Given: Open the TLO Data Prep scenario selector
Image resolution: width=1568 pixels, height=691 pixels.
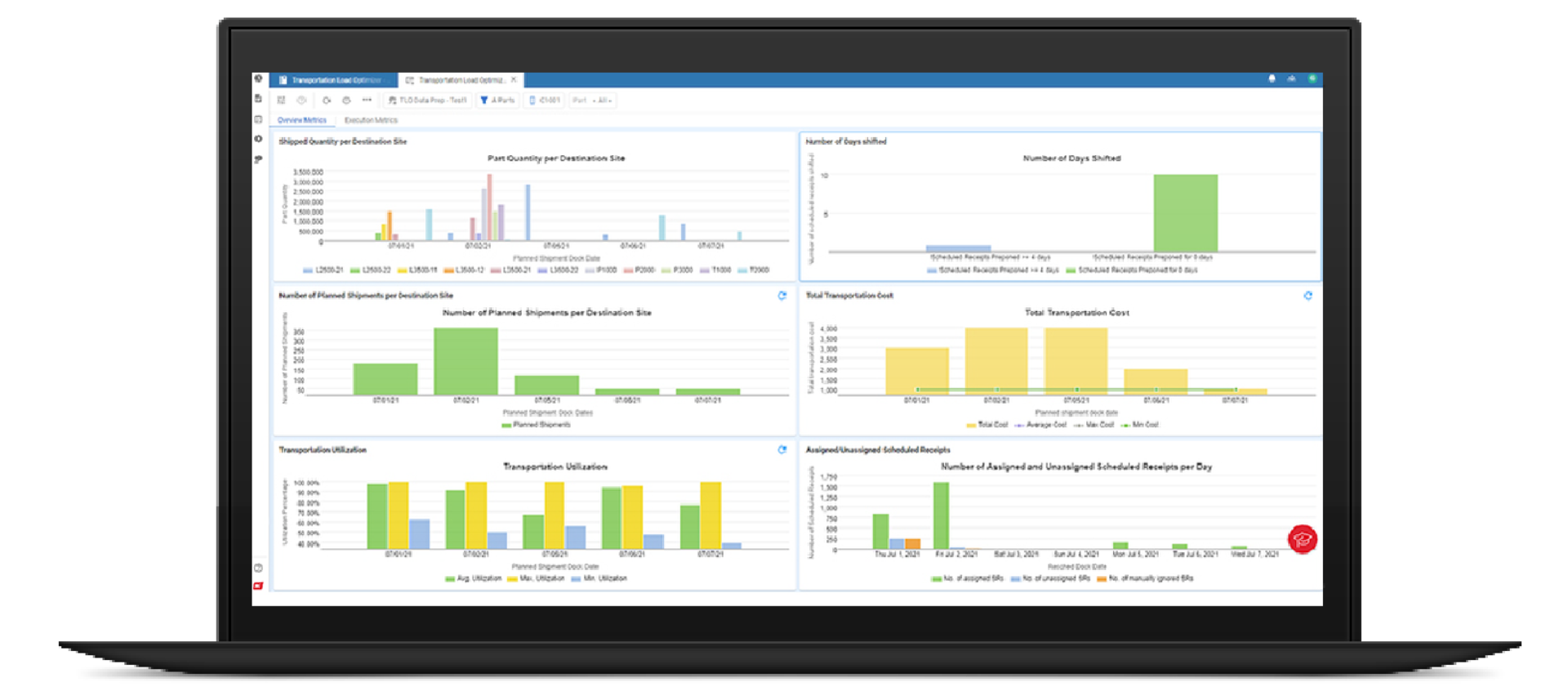Looking at the screenshot, I should point(428,100).
